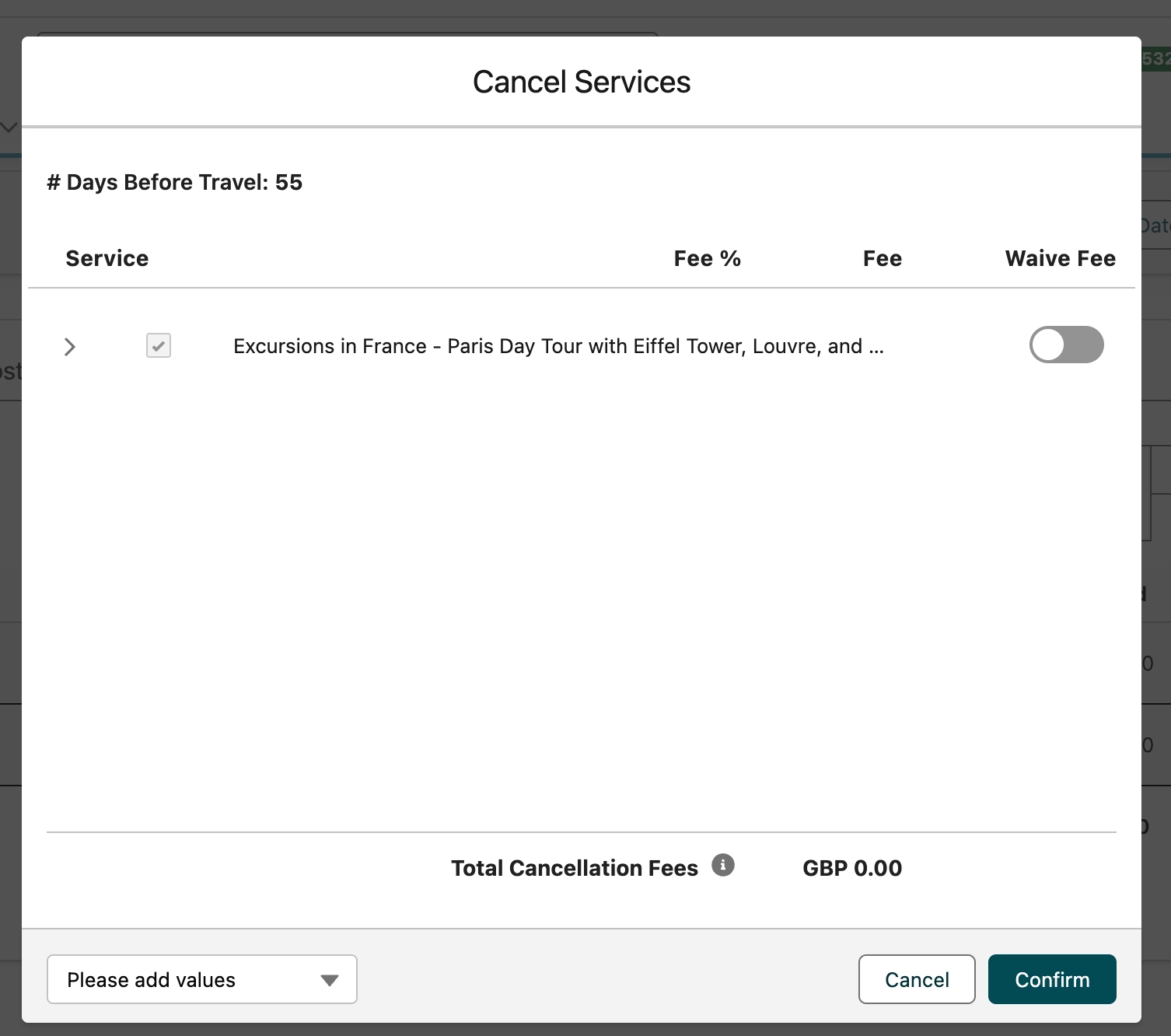Click the Total Cancellation Fees label
1171x1036 pixels.
tap(575, 868)
